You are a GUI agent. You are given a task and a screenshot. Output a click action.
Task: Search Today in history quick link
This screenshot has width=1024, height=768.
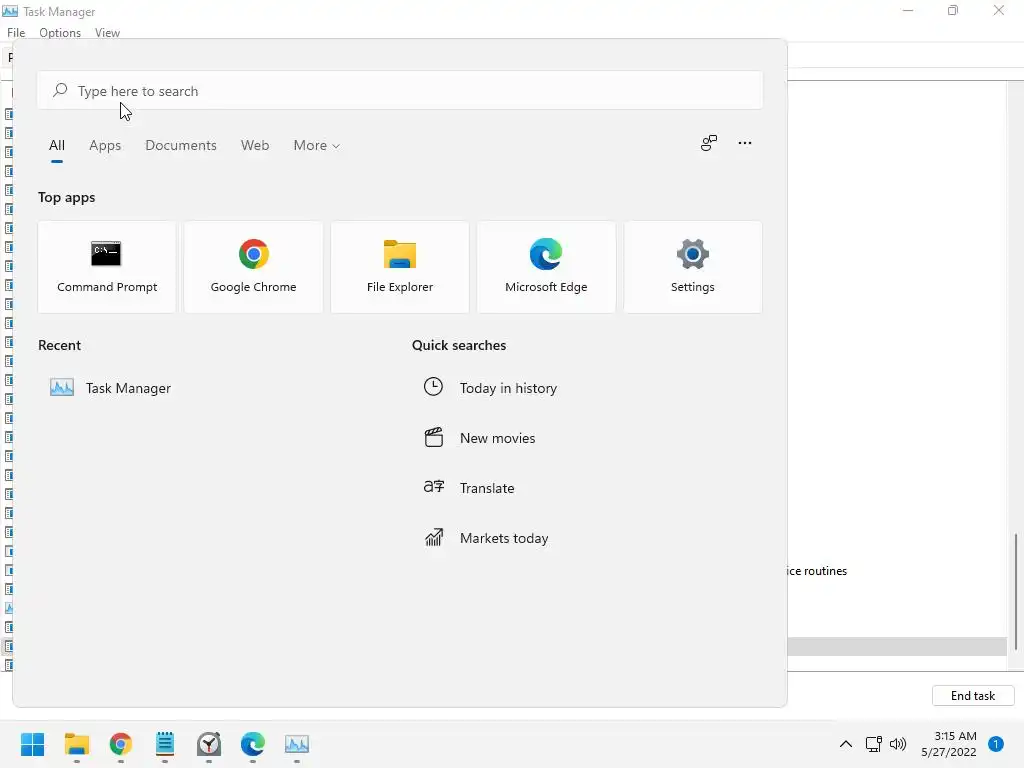coord(508,388)
